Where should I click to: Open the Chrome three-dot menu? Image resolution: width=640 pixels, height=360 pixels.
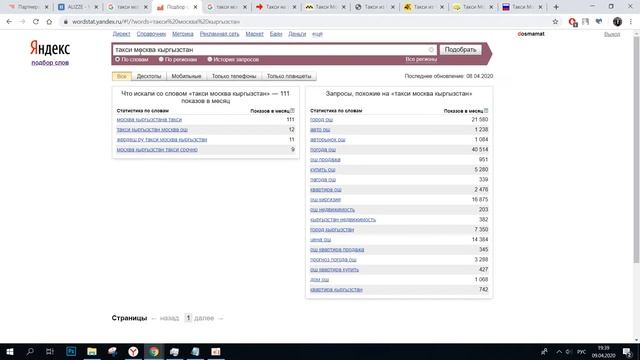click(631, 22)
